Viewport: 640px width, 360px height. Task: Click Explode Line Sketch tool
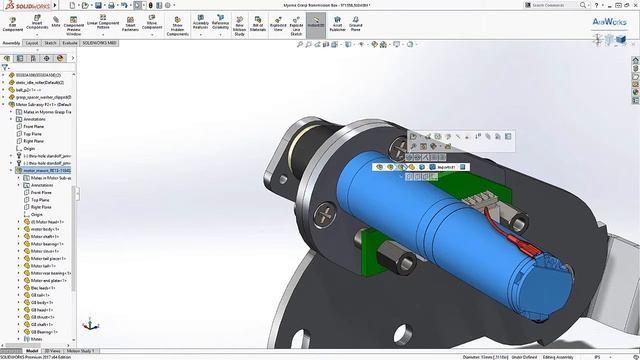tap(296, 26)
